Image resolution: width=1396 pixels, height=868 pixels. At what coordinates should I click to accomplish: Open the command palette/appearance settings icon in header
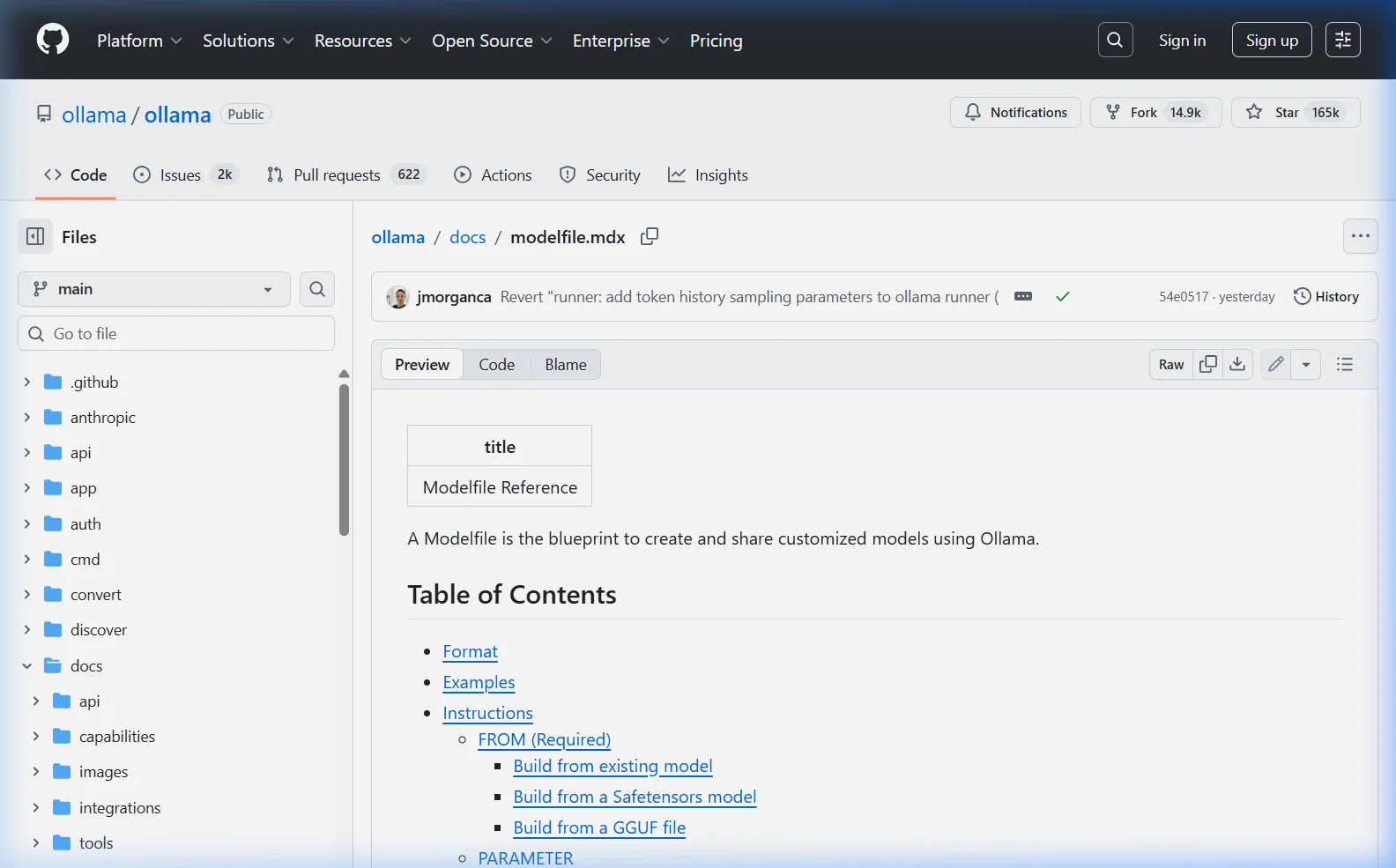tap(1342, 40)
